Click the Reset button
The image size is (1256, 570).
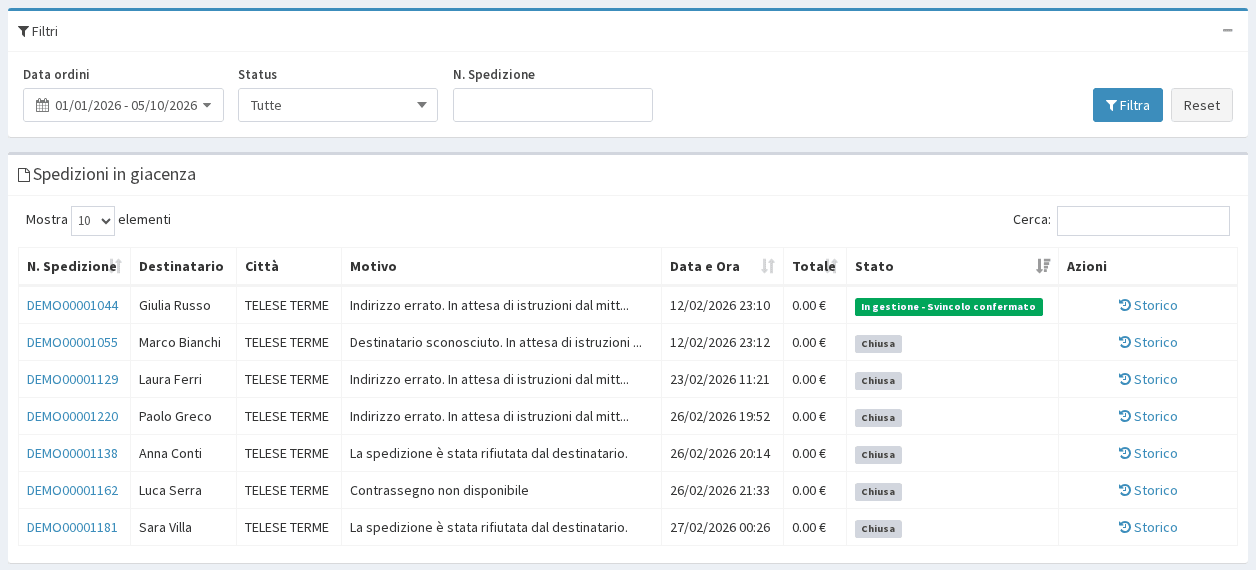pyautogui.click(x=1202, y=105)
